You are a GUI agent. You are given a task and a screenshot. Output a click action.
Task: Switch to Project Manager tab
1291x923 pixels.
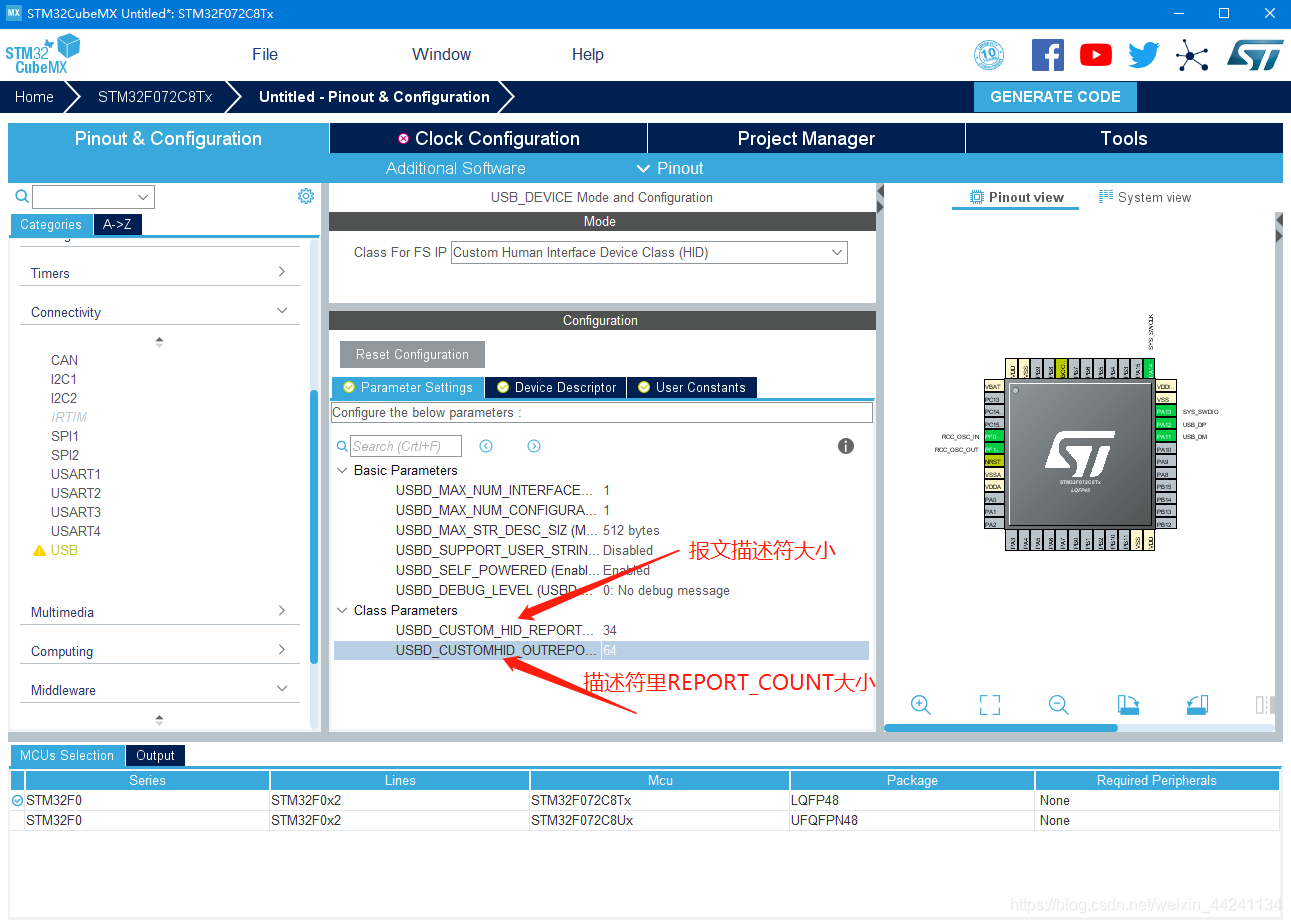pos(806,138)
